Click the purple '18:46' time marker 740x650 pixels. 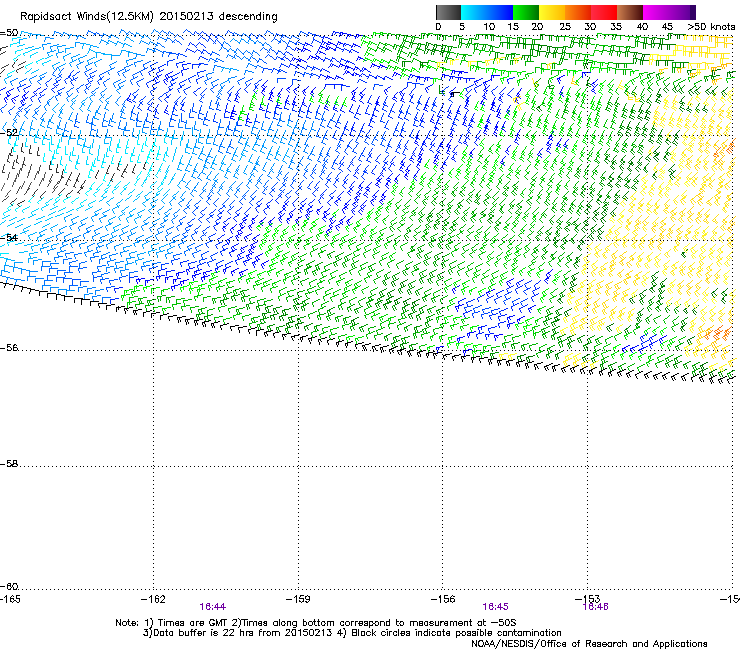(x=596, y=607)
